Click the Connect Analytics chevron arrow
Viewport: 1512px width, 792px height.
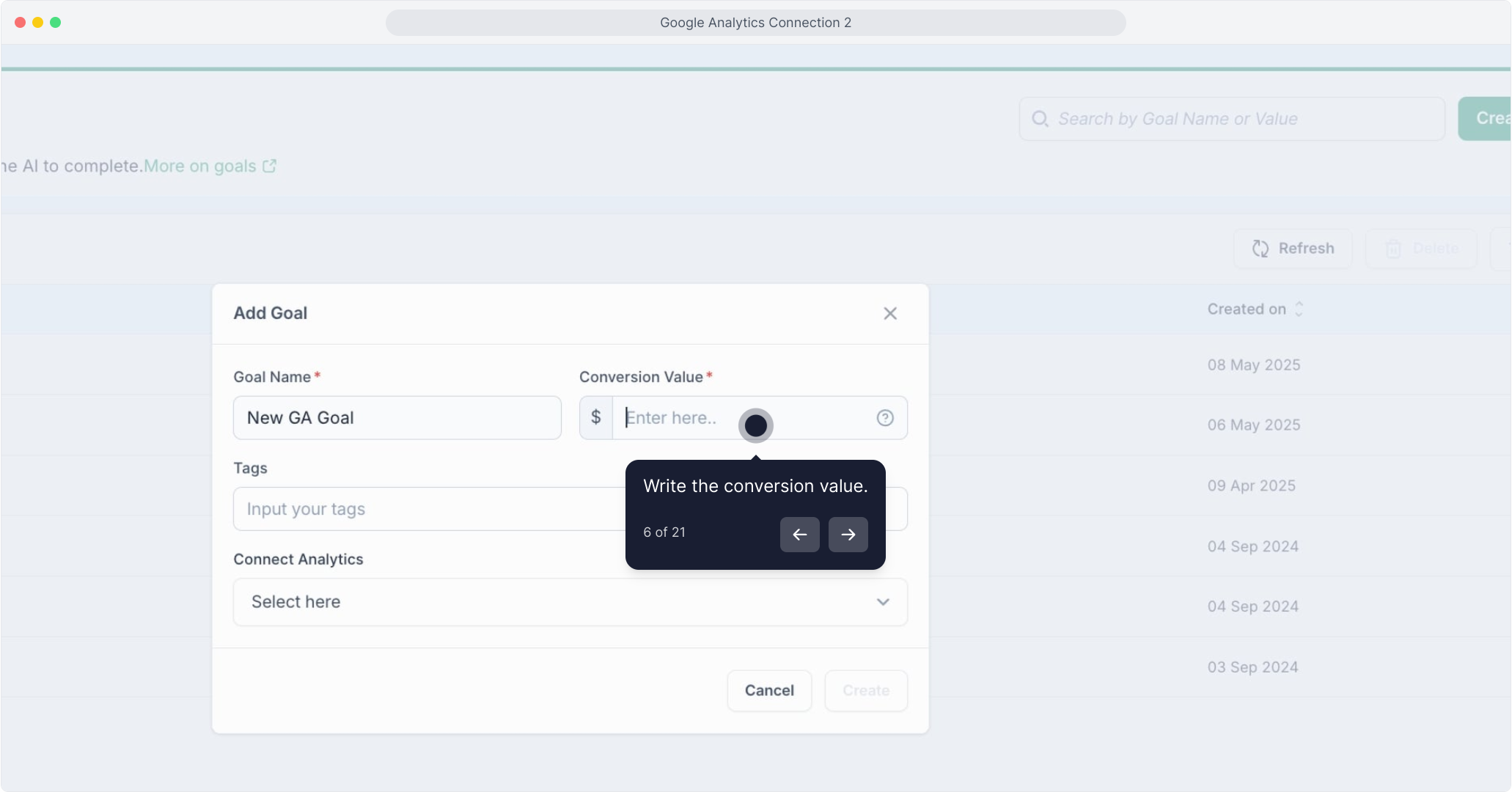pos(883,602)
